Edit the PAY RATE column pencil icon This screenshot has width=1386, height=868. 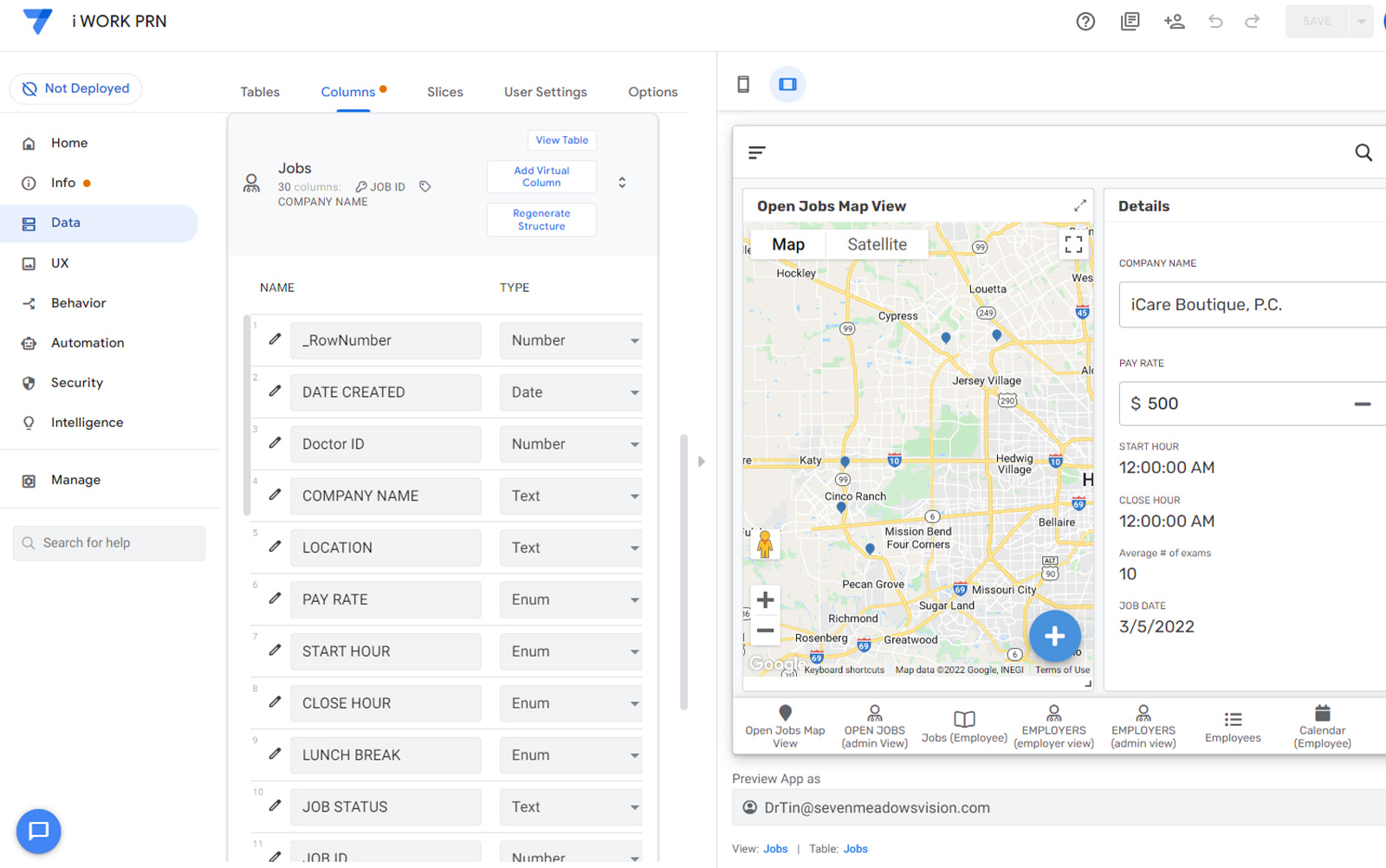pos(275,598)
